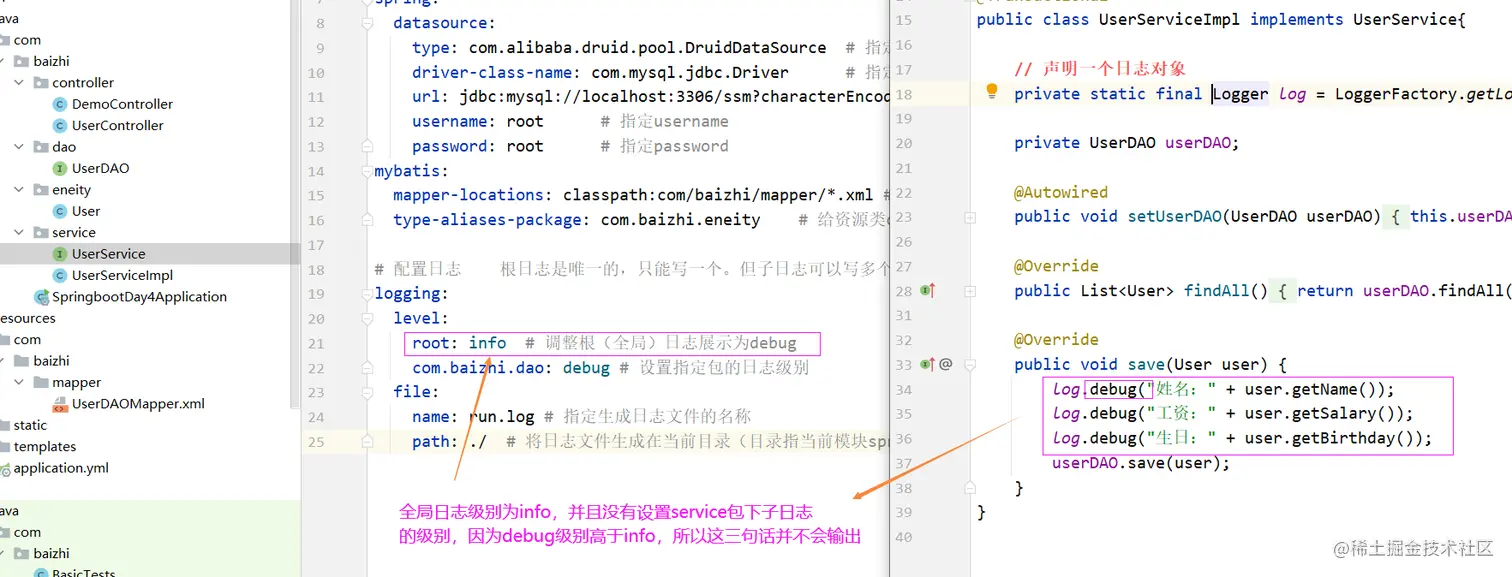Fold the logging block at yml line 19
The image size is (1512, 577).
[369, 294]
